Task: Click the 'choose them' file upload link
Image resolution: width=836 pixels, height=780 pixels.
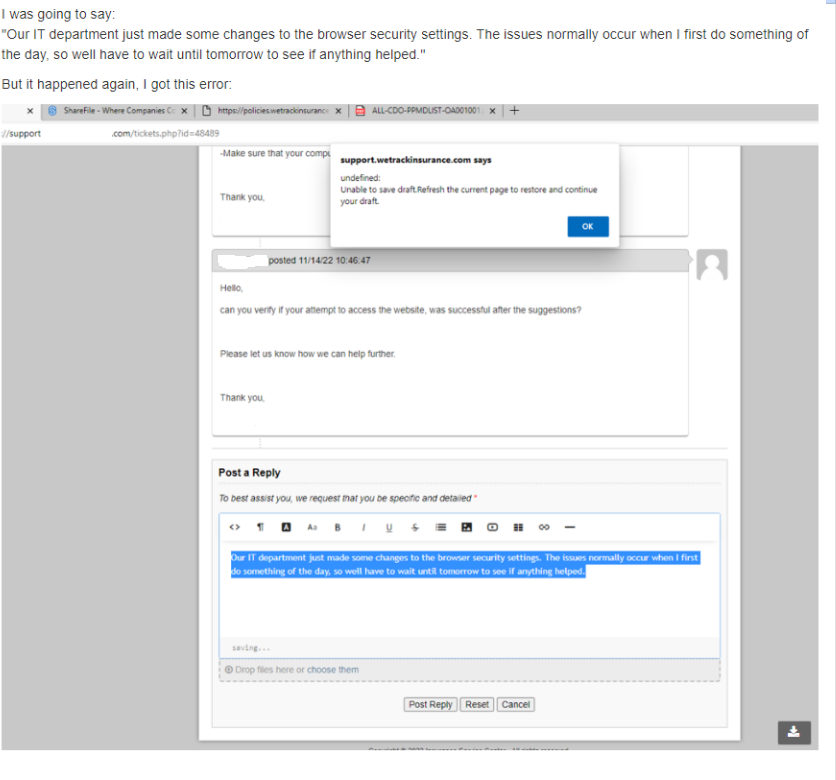Action: (333, 670)
